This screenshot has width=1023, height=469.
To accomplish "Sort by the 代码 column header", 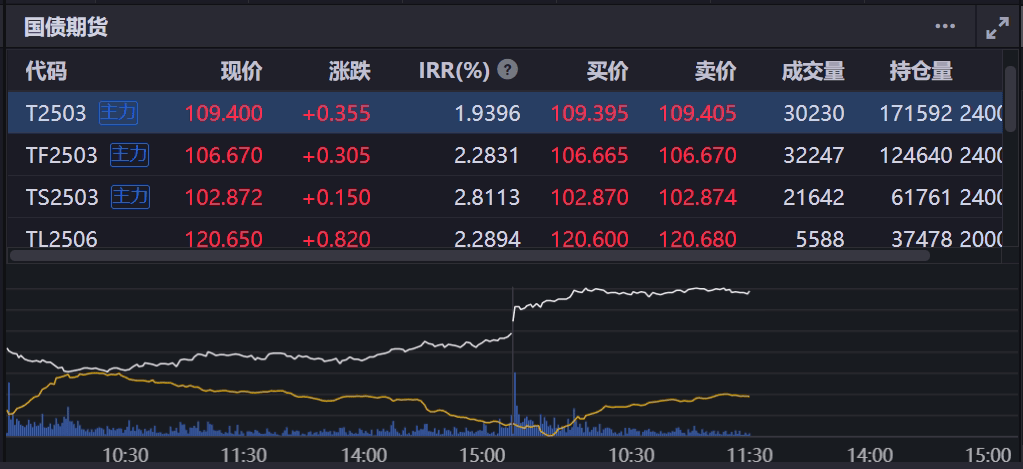I will click(x=46, y=71).
